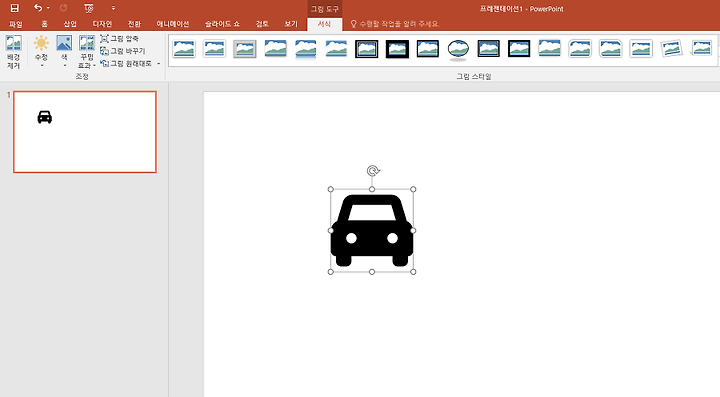Switch to the Animations (애니메이션) tab
Viewport: 720px width, 397px height.
tap(173, 24)
